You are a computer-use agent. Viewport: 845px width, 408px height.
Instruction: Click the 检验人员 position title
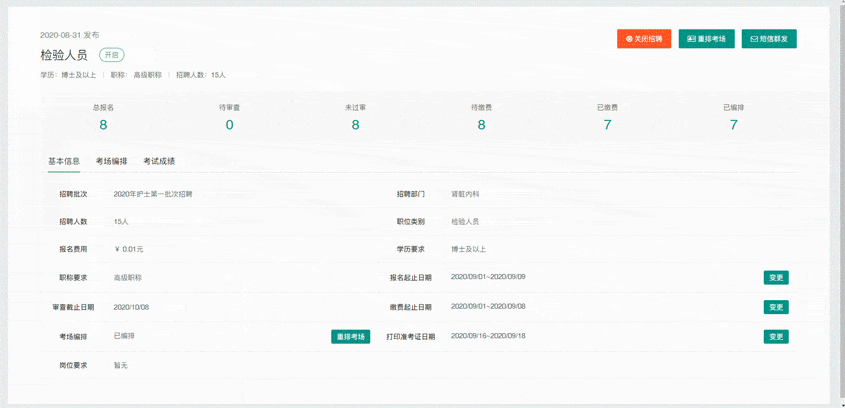pos(64,55)
